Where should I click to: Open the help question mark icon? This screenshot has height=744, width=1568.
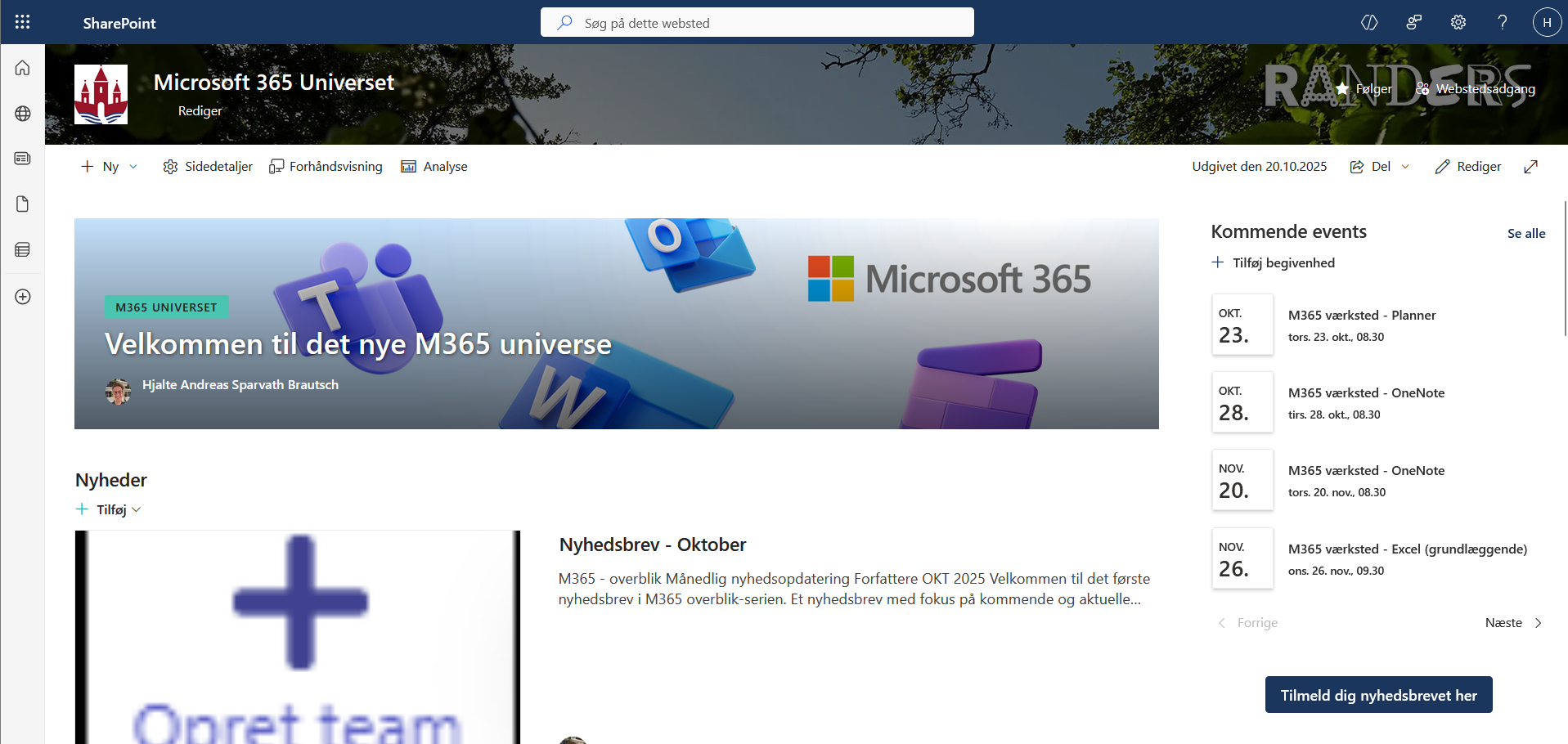pyautogui.click(x=1502, y=22)
